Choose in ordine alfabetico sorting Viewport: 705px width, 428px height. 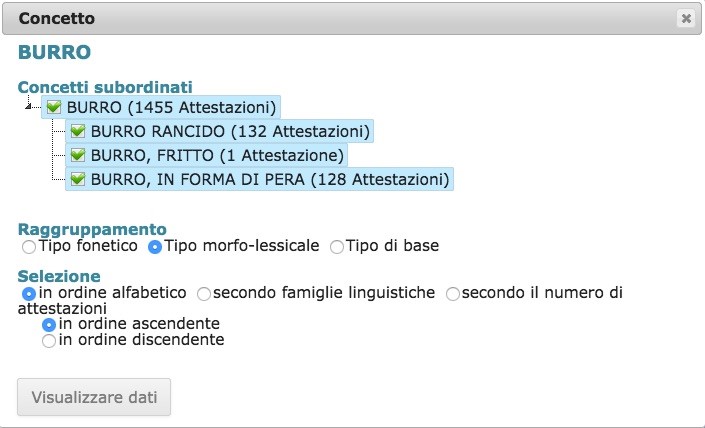(x=29, y=294)
